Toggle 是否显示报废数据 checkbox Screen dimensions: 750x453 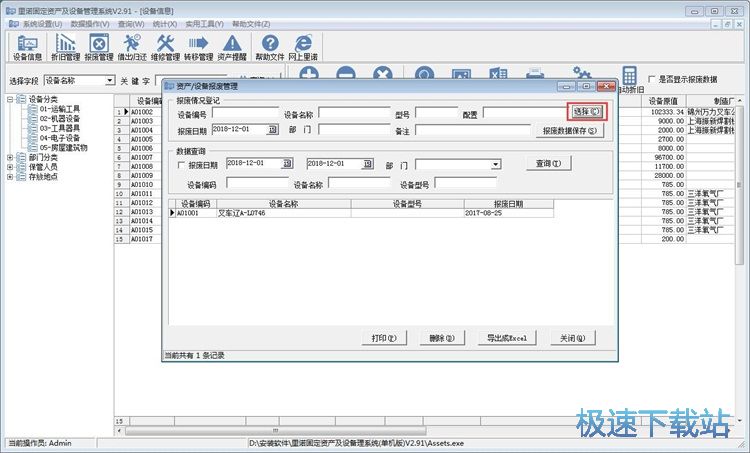click(x=651, y=79)
